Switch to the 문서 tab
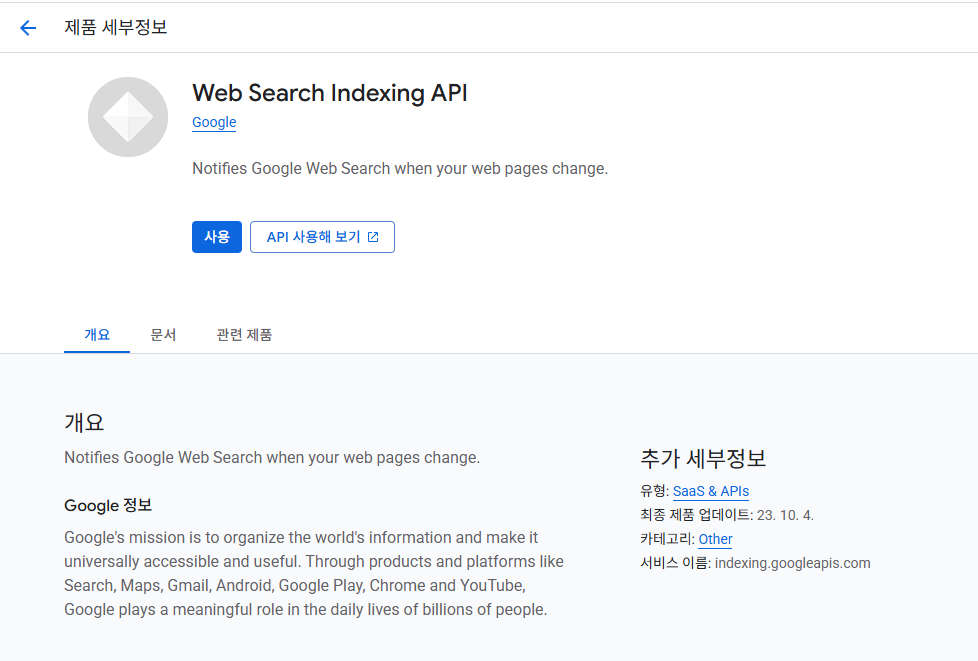 tap(163, 335)
